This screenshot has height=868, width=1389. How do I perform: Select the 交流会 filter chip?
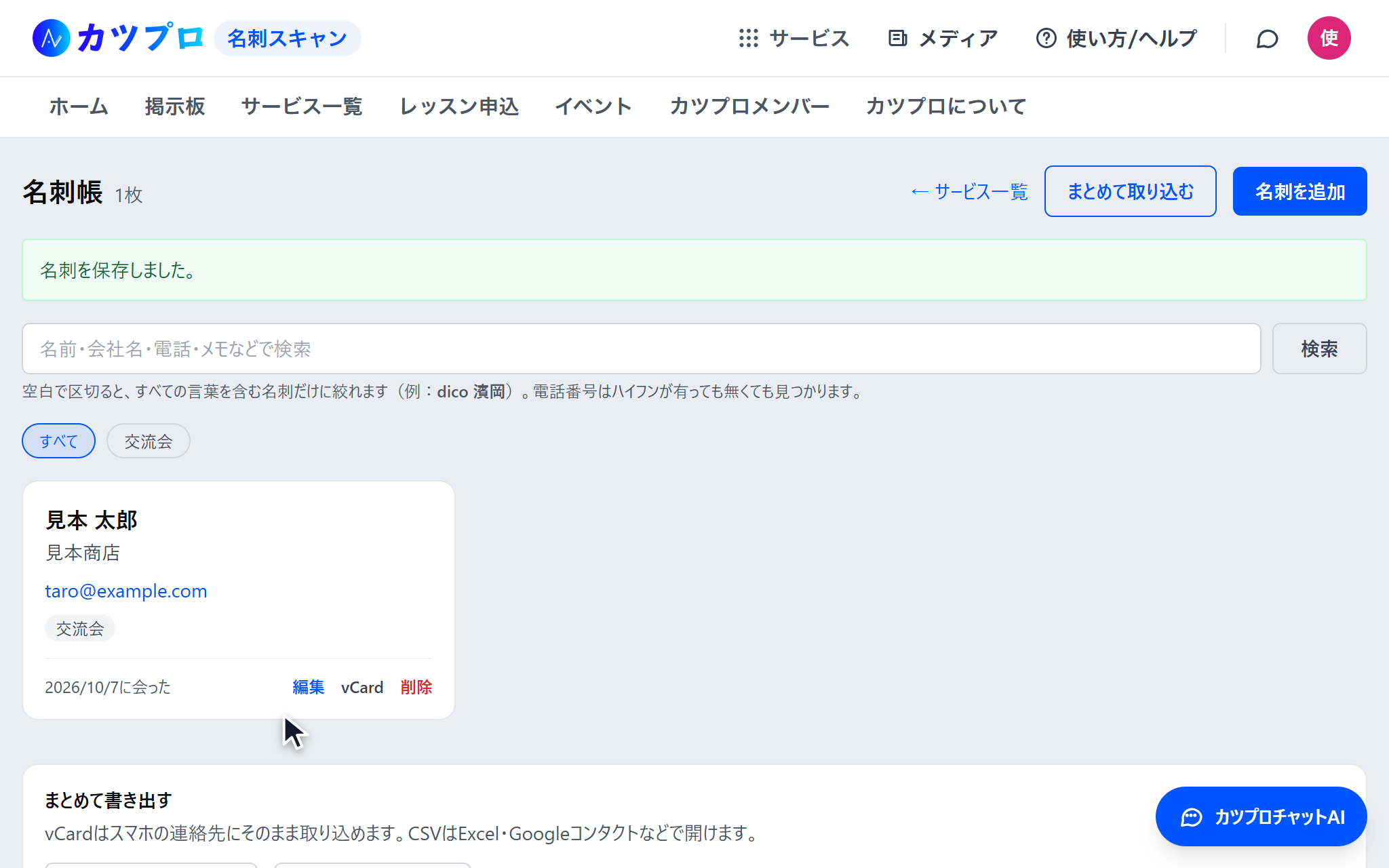tap(149, 441)
